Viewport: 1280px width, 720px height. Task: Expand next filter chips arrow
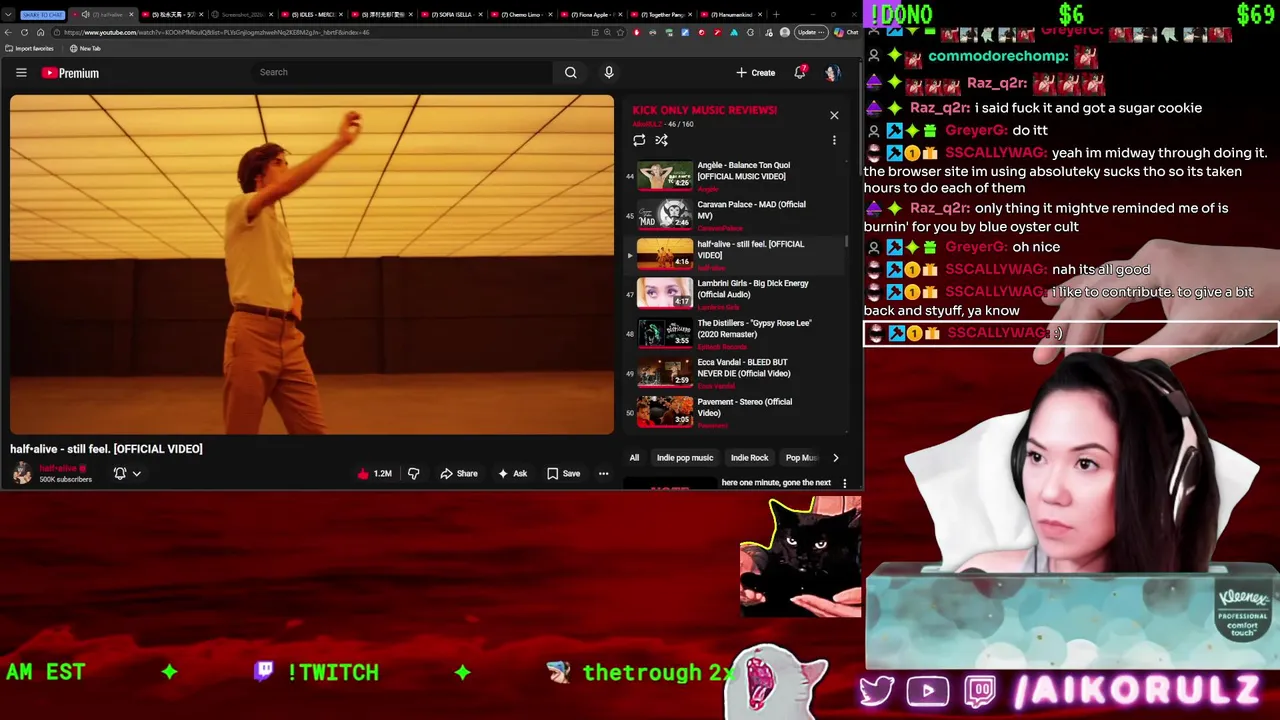(836, 457)
